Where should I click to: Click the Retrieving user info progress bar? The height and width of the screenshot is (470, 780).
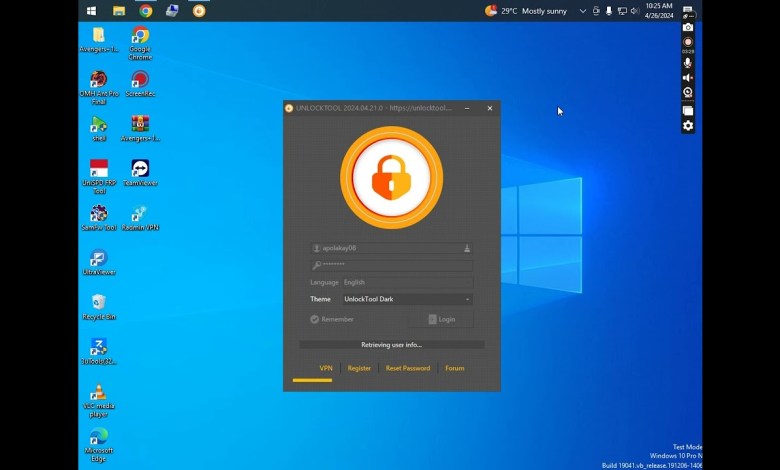point(391,345)
